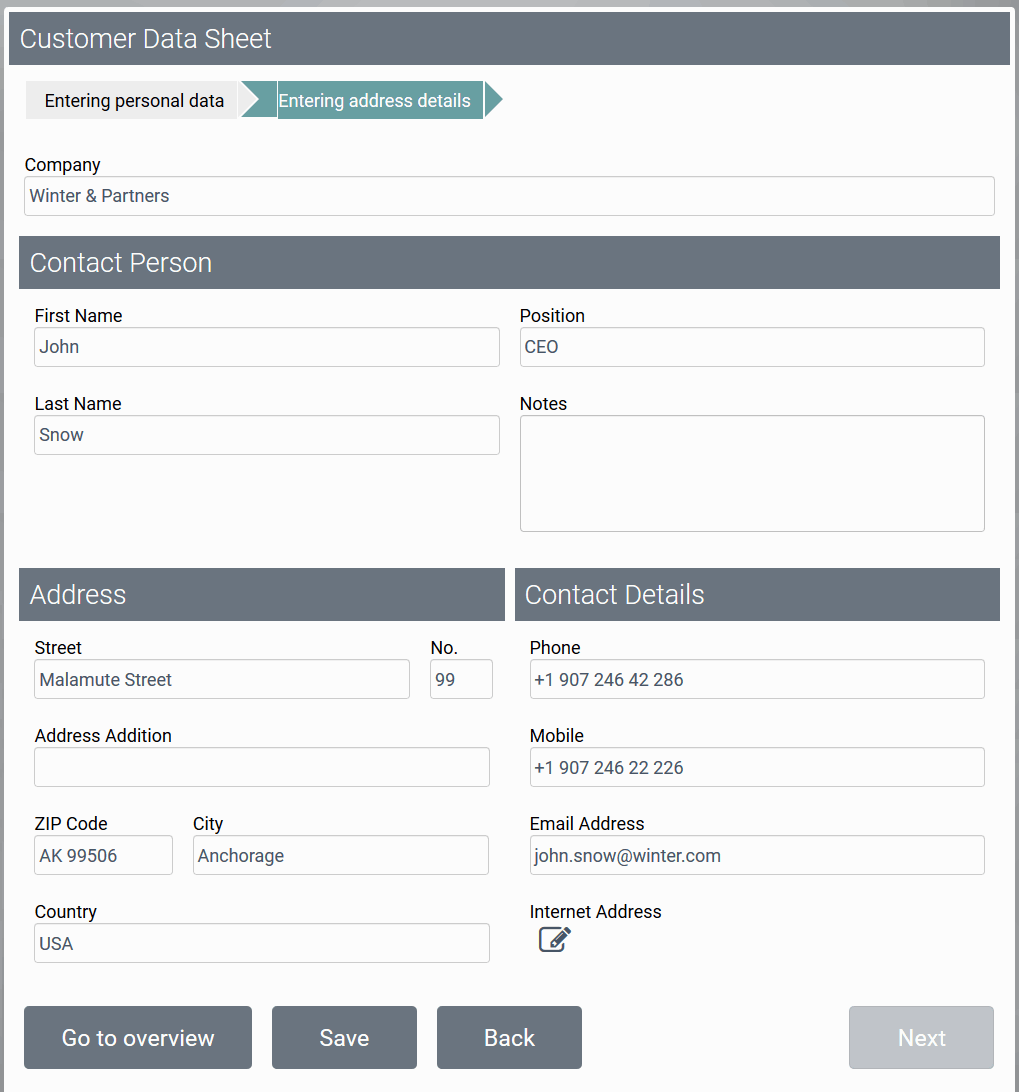Image resolution: width=1019 pixels, height=1092 pixels.
Task: Edit the Position field
Action: [752, 347]
